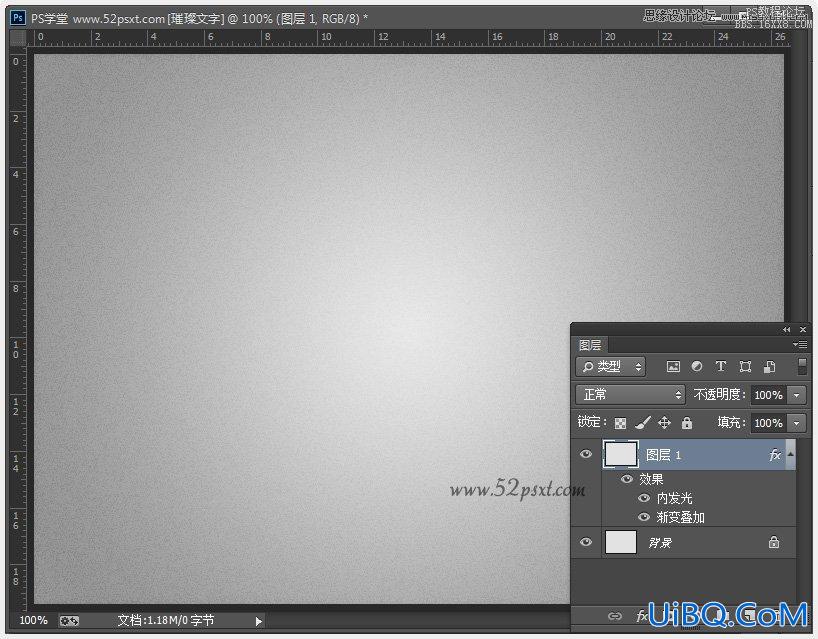Open the 类型 filter type dropdown
Screen dimensions: 818x639
point(610,367)
